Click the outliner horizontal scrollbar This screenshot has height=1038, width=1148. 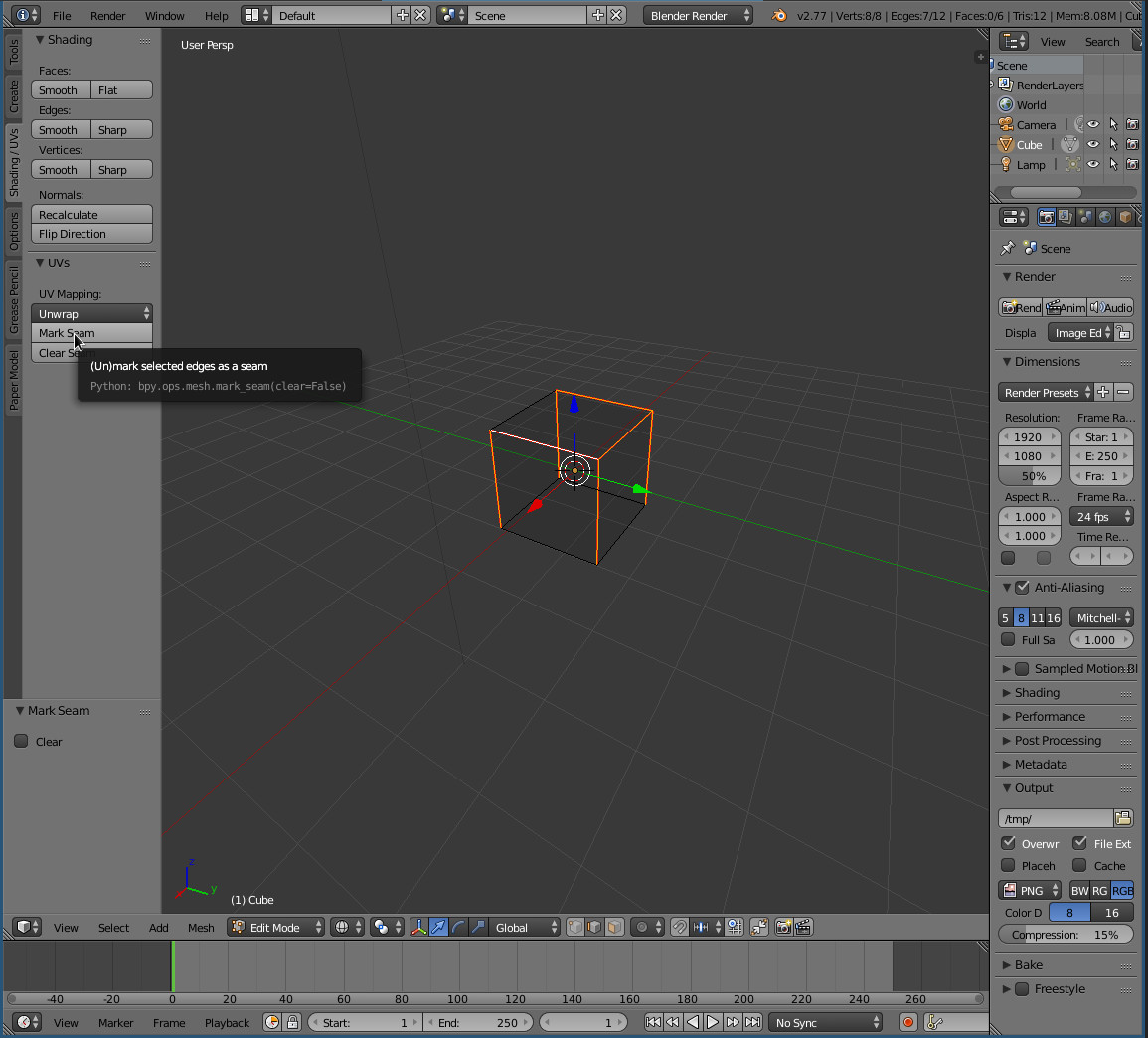coord(1047,192)
